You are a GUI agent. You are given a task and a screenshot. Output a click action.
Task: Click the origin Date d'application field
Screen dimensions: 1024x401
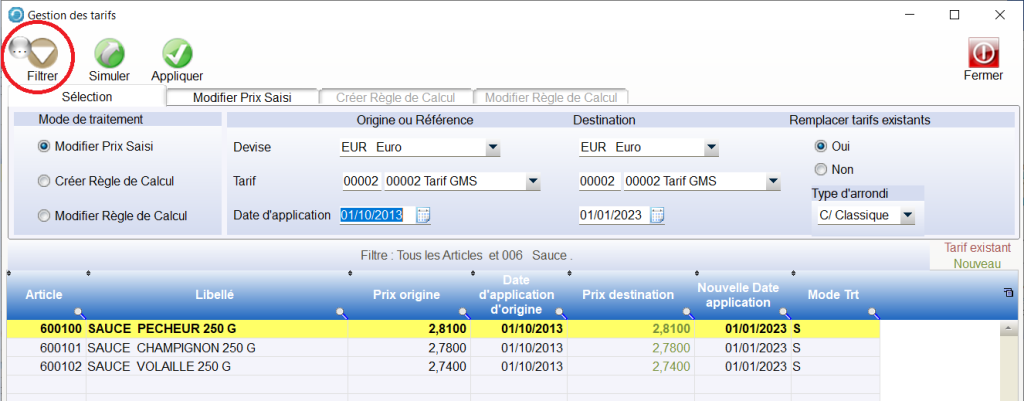tap(376, 215)
